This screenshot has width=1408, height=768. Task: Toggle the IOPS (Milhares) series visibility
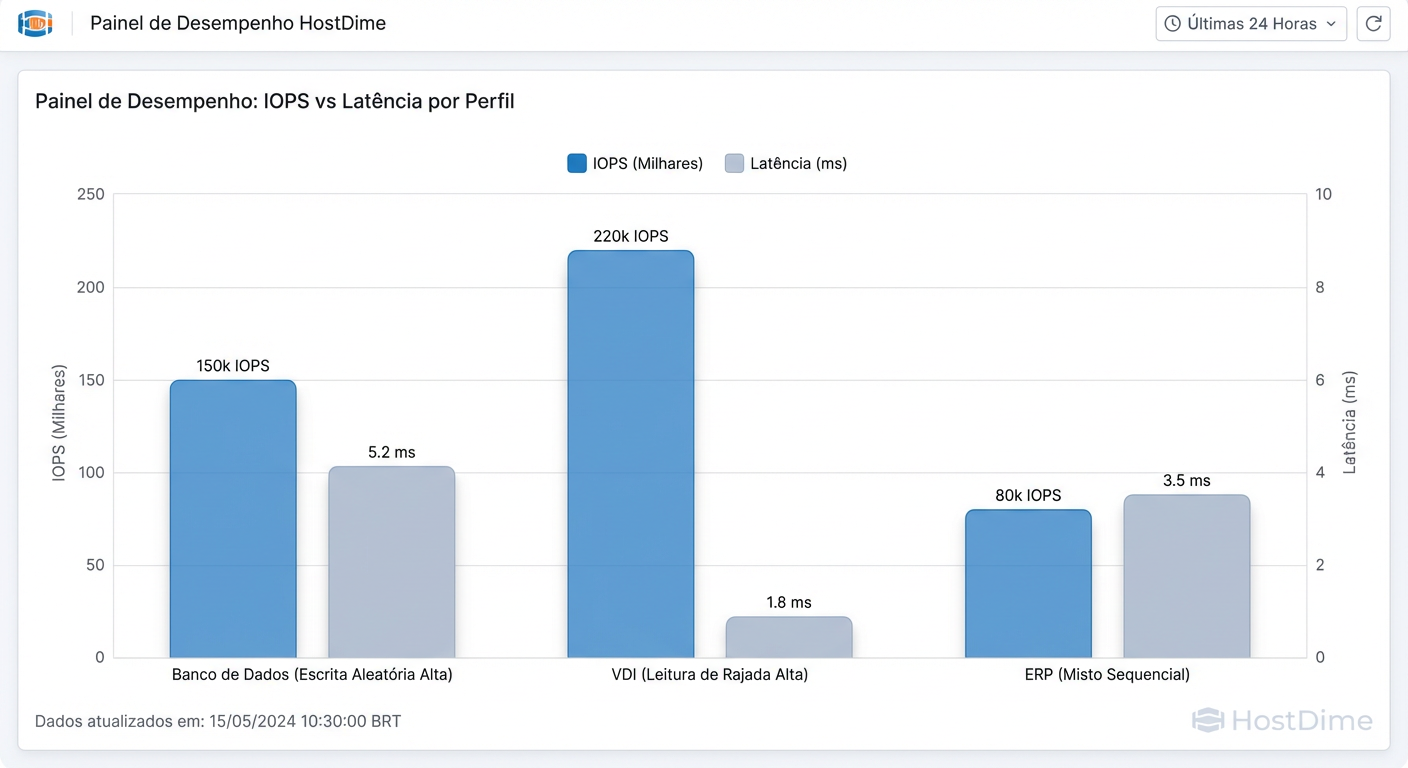coord(635,163)
